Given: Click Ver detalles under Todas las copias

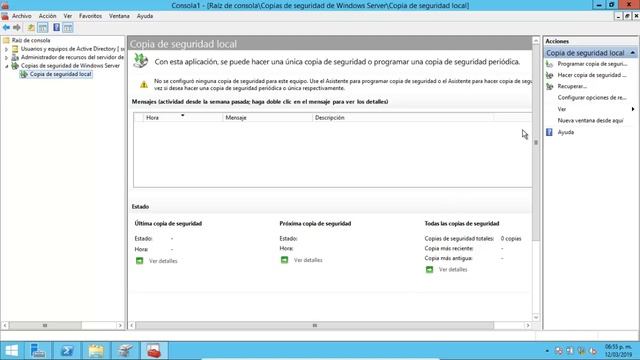Looking at the screenshot, I should click(453, 269).
